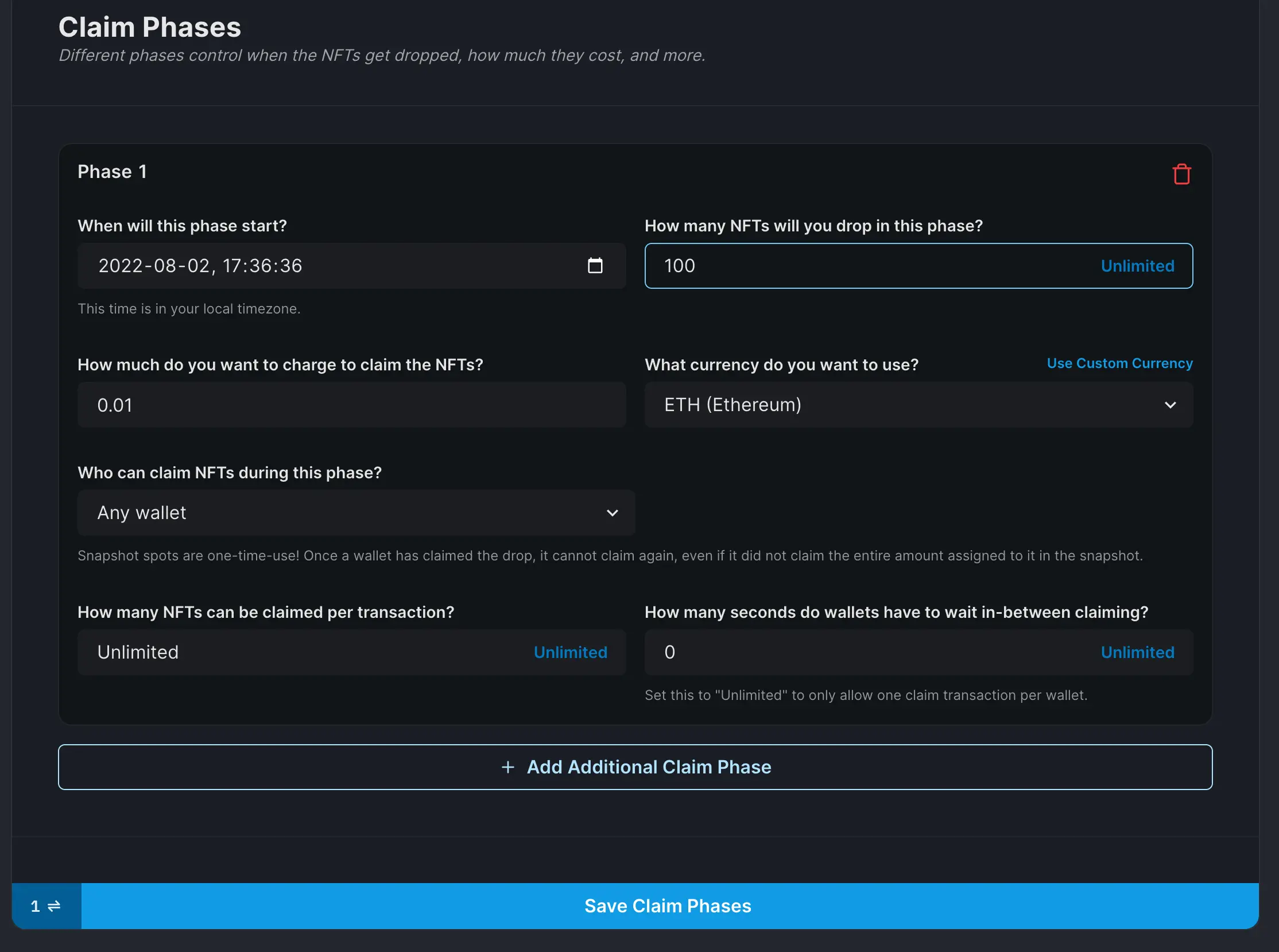Set NFTs per transaction to Unlimited
This screenshot has height=952, width=1279.
point(570,652)
